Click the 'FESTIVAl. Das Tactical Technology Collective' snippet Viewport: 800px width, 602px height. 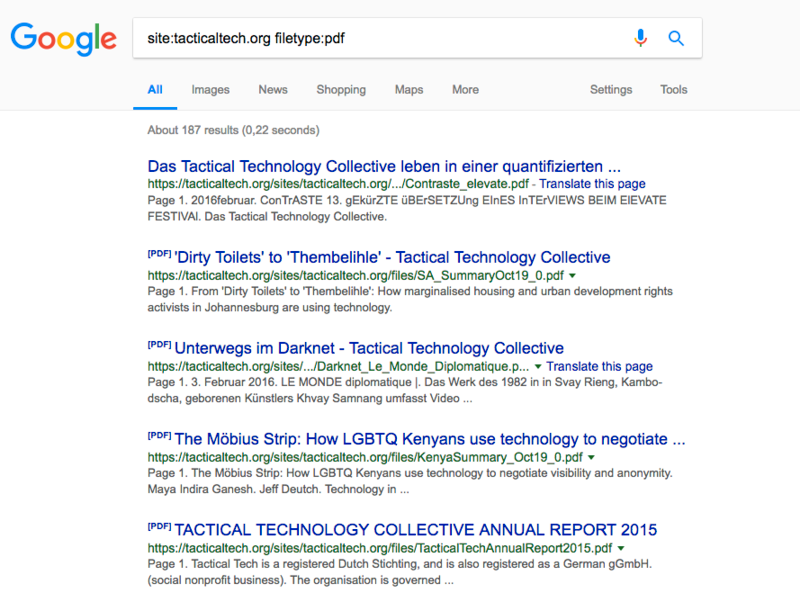pyautogui.click(x=267, y=216)
